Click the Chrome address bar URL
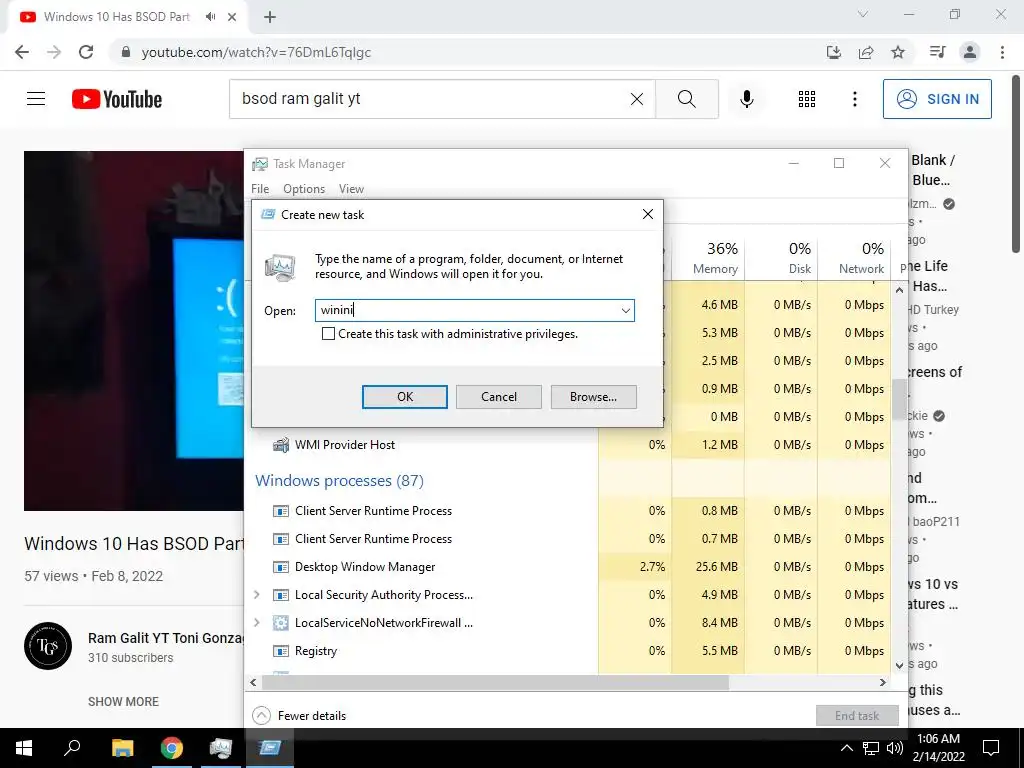 point(256,52)
